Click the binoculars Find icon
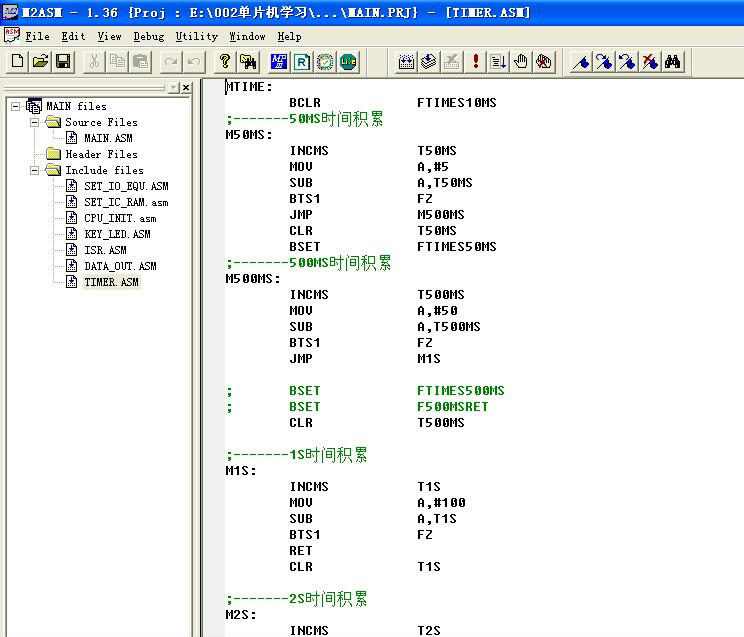 point(673,62)
